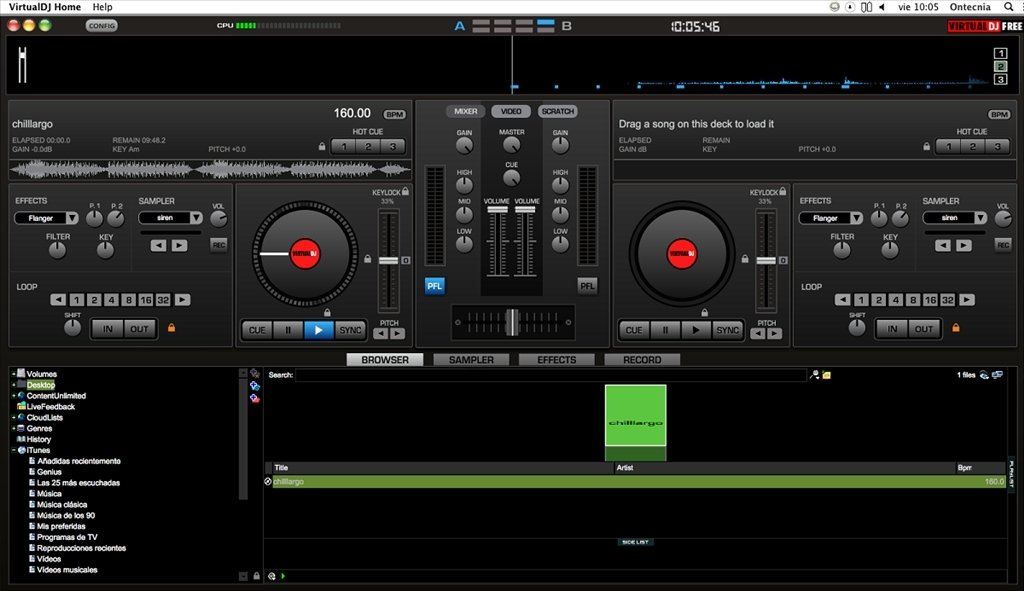
Task: Select waveform view number 3
Action: click(1000, 79)
